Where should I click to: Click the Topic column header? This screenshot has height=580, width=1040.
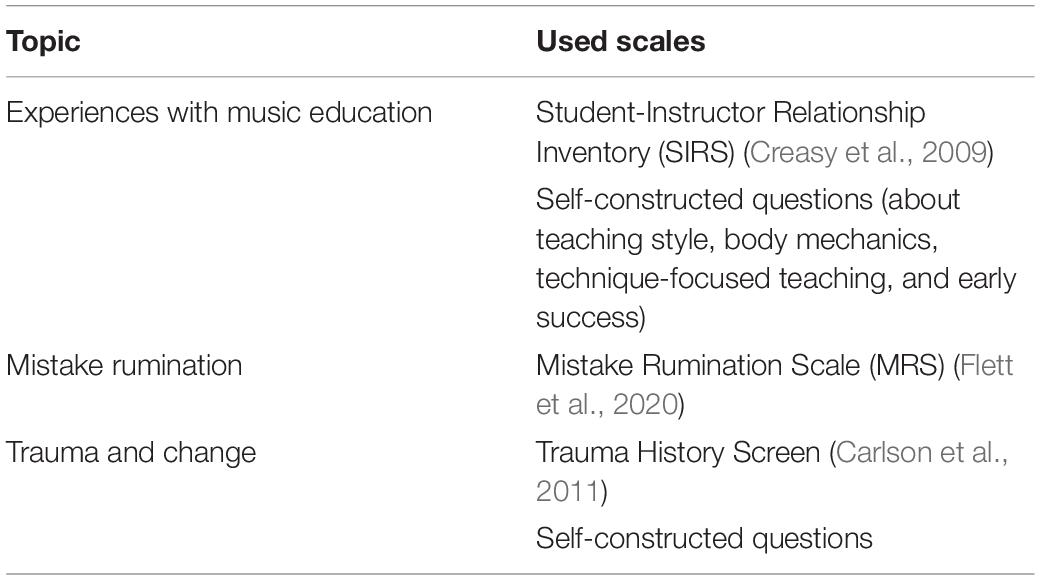click(43, 41)
